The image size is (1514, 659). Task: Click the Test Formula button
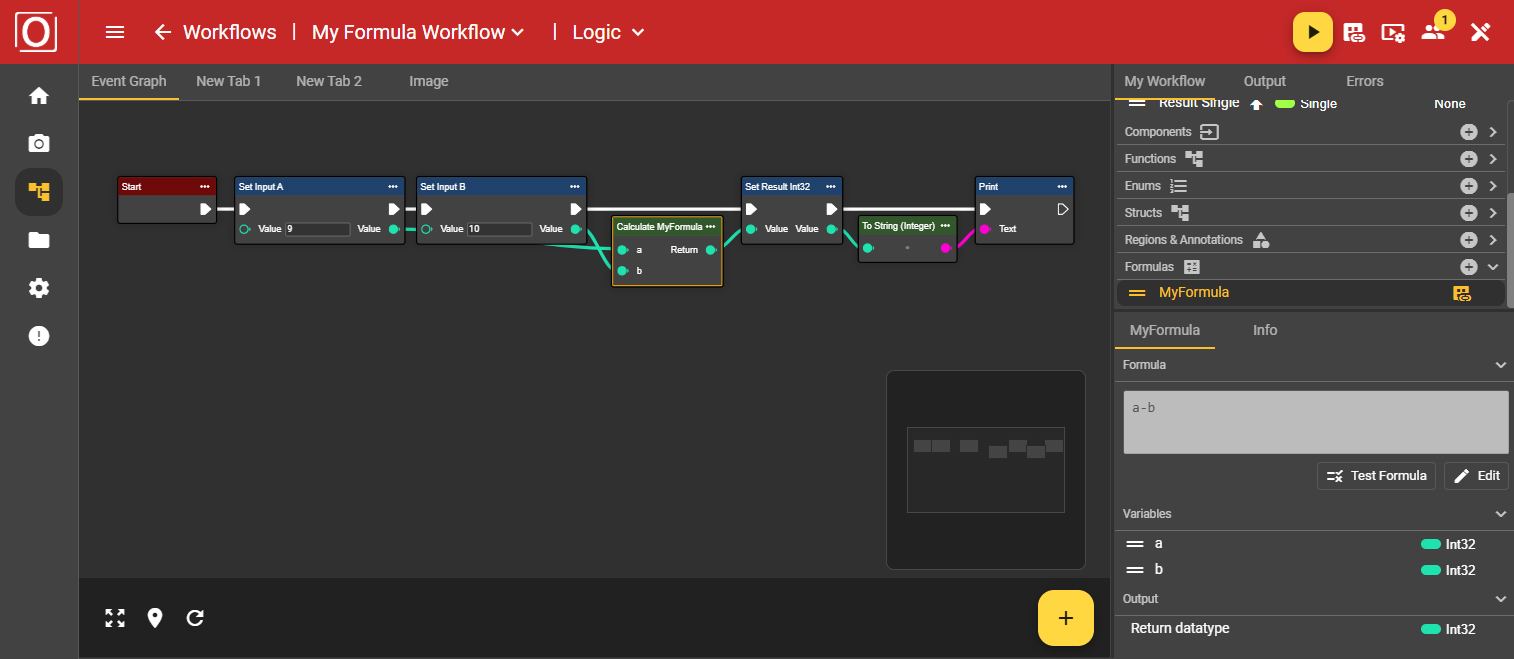point(1376,476)
